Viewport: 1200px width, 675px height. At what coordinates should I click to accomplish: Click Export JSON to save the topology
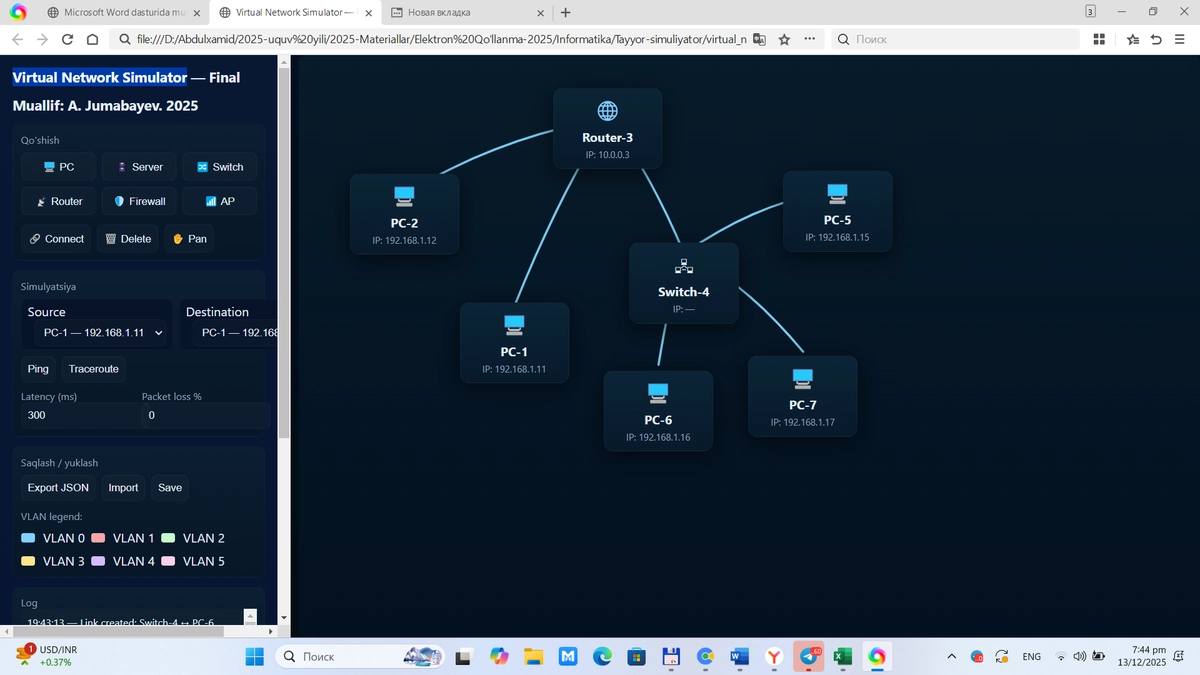pyautogui.click(x=57, y=487)
